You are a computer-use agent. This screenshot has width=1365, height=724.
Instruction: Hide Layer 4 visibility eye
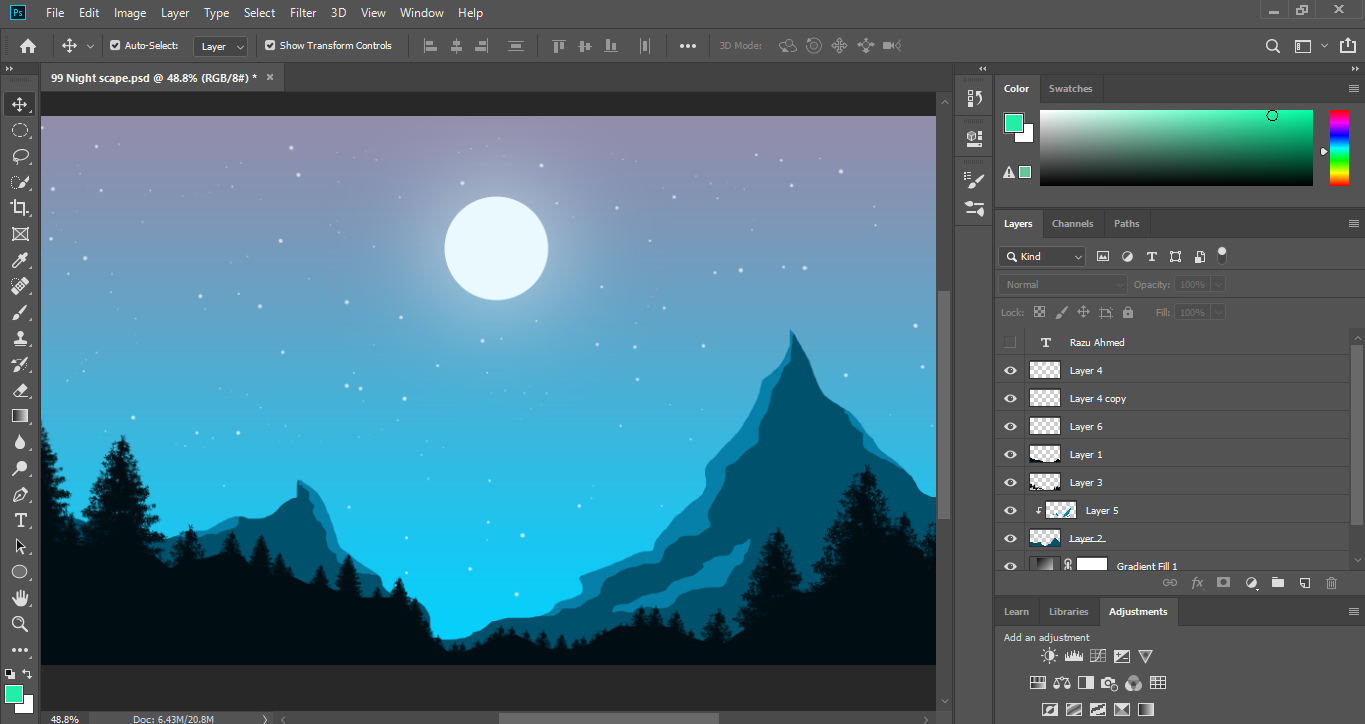coord(1010,371)
